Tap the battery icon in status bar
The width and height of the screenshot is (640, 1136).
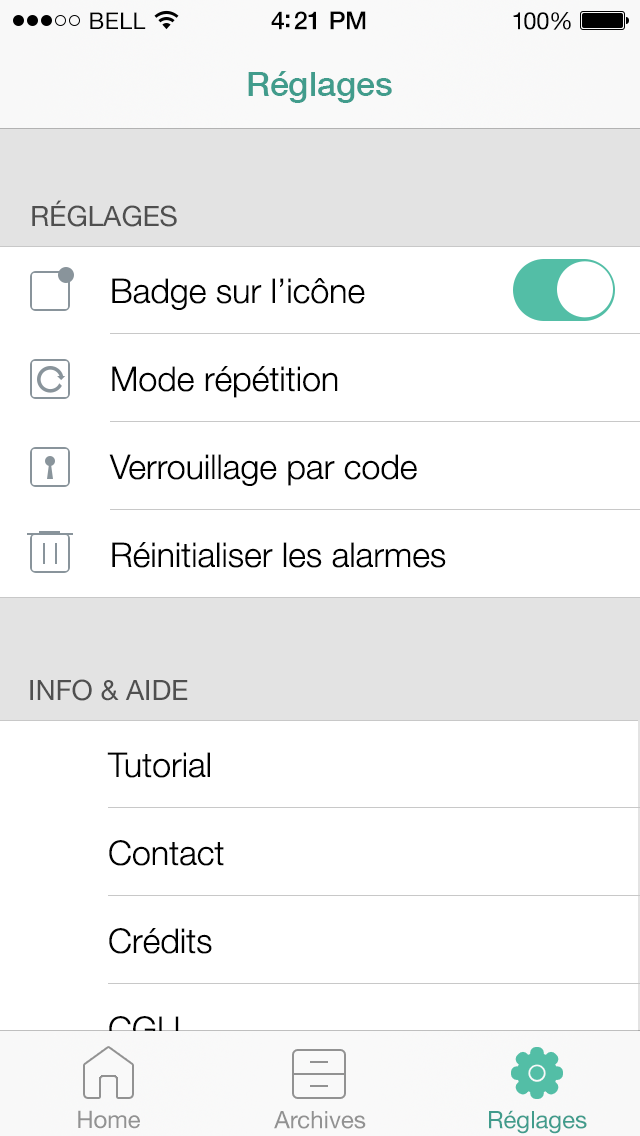tap(603, 21)
